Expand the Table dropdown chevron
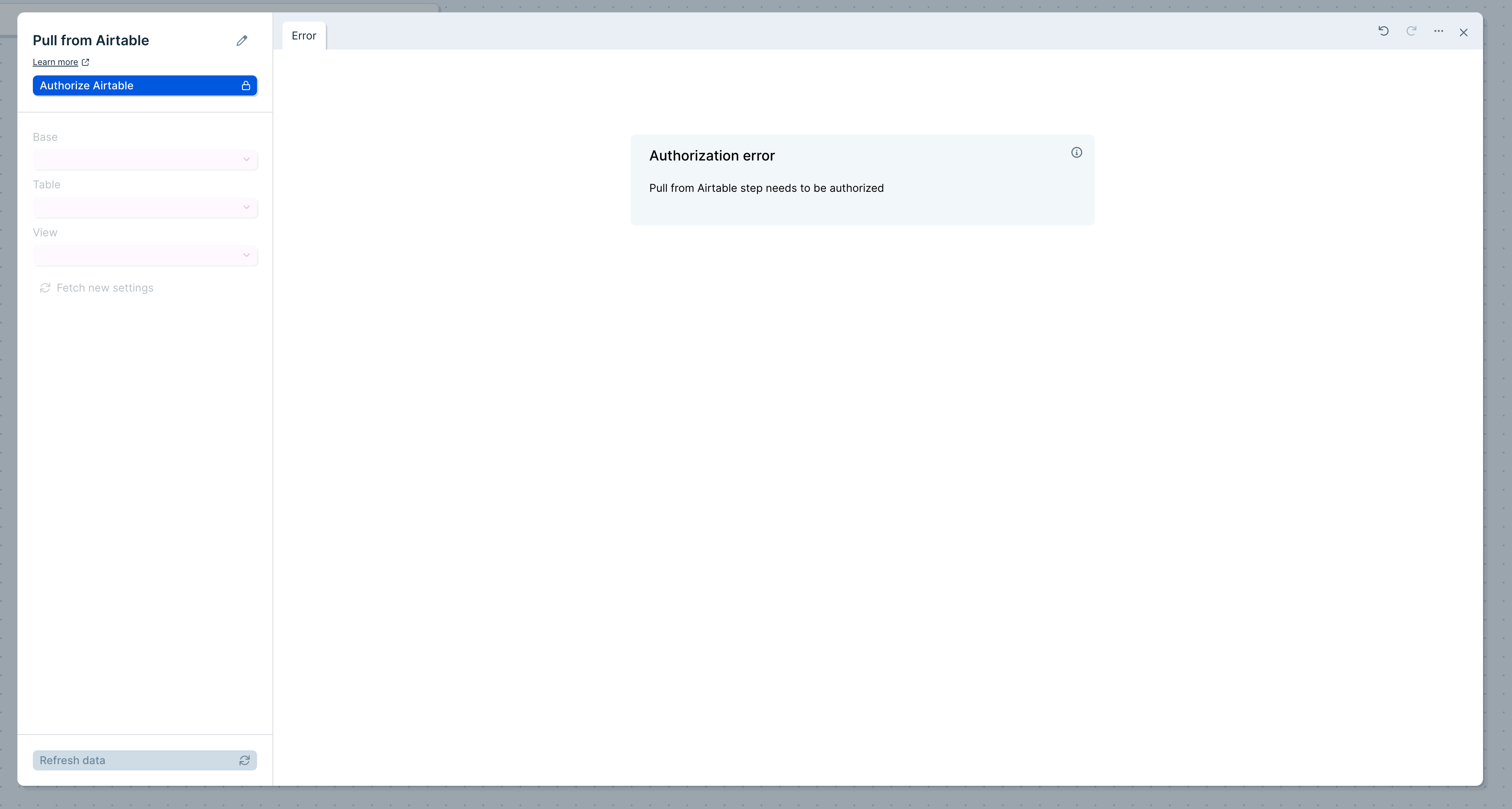Screen dimensions: 1512x809 point(247,207)
